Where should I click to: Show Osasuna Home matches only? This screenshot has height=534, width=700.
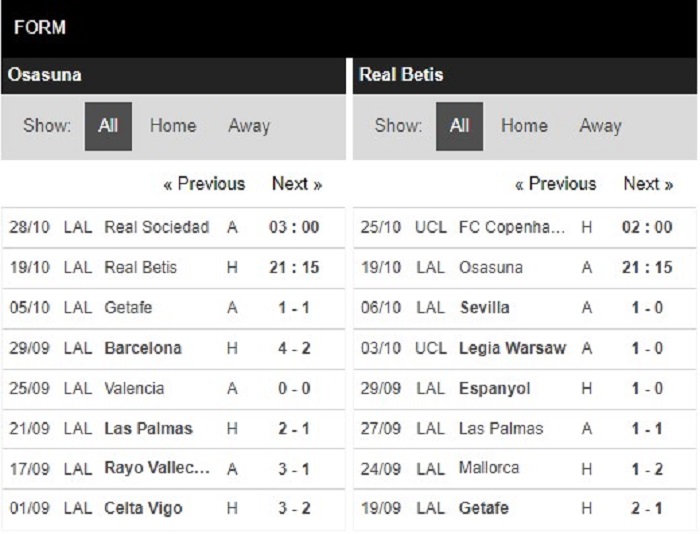[x=173, y=126]
